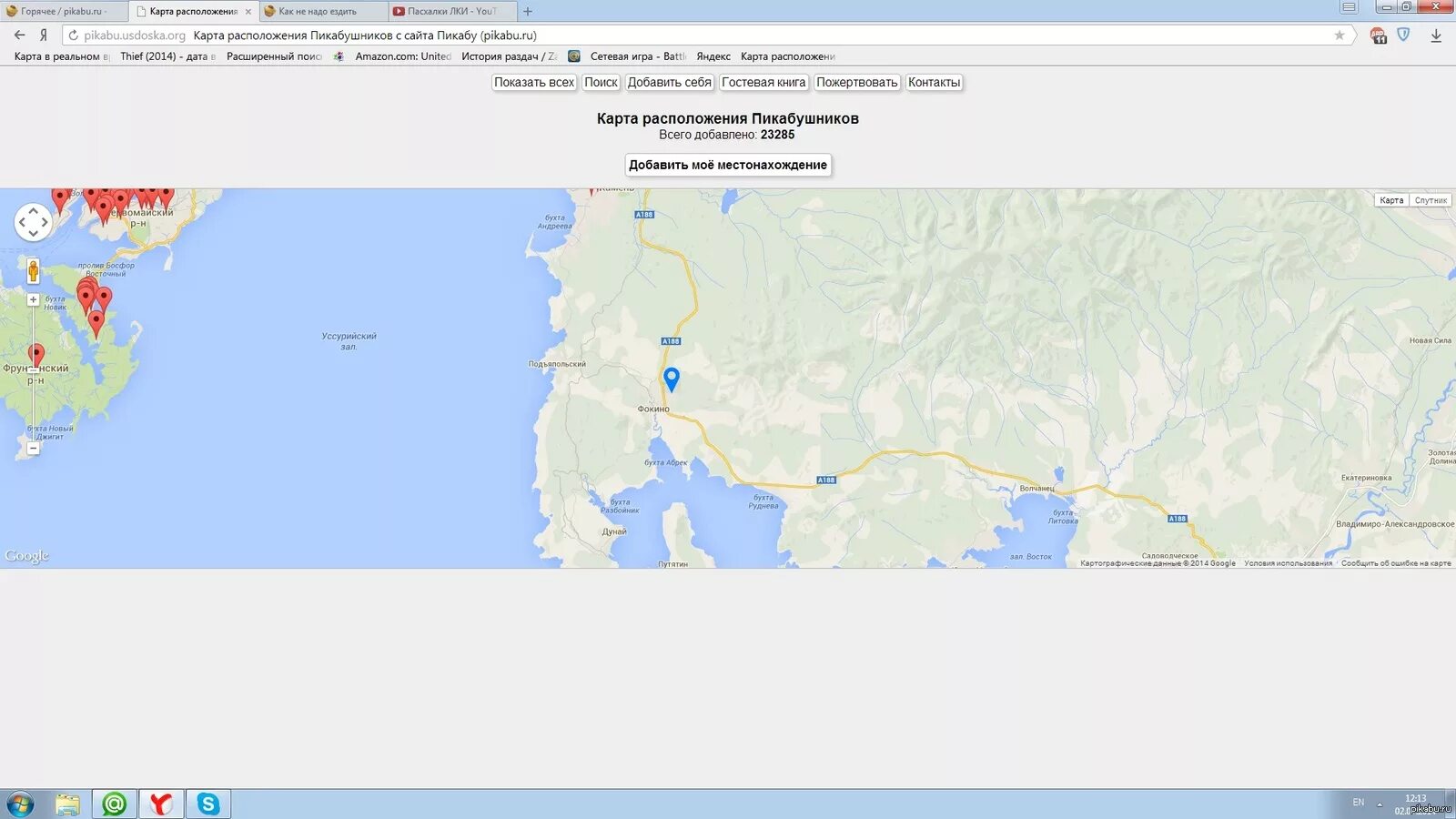Pick up the Street View pegman icon
Image resolution: width=1456 pixels, height=819 pixels.
coord(33,270)
